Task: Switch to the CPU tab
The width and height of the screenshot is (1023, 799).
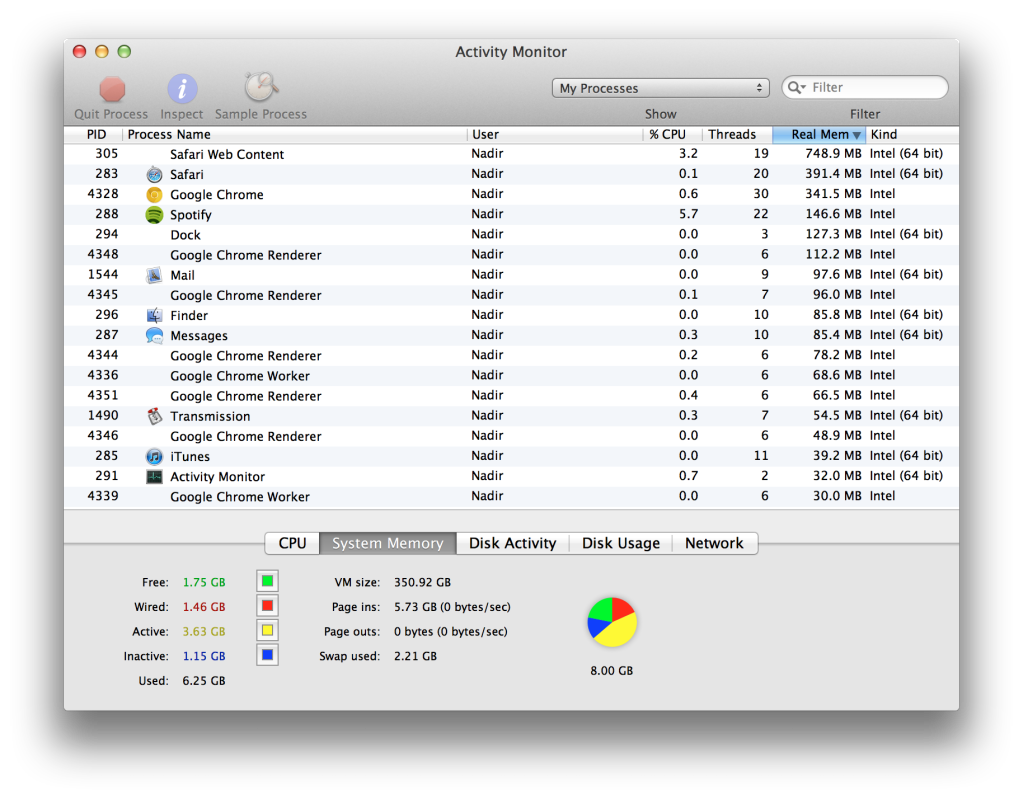Action: (292, 543)
